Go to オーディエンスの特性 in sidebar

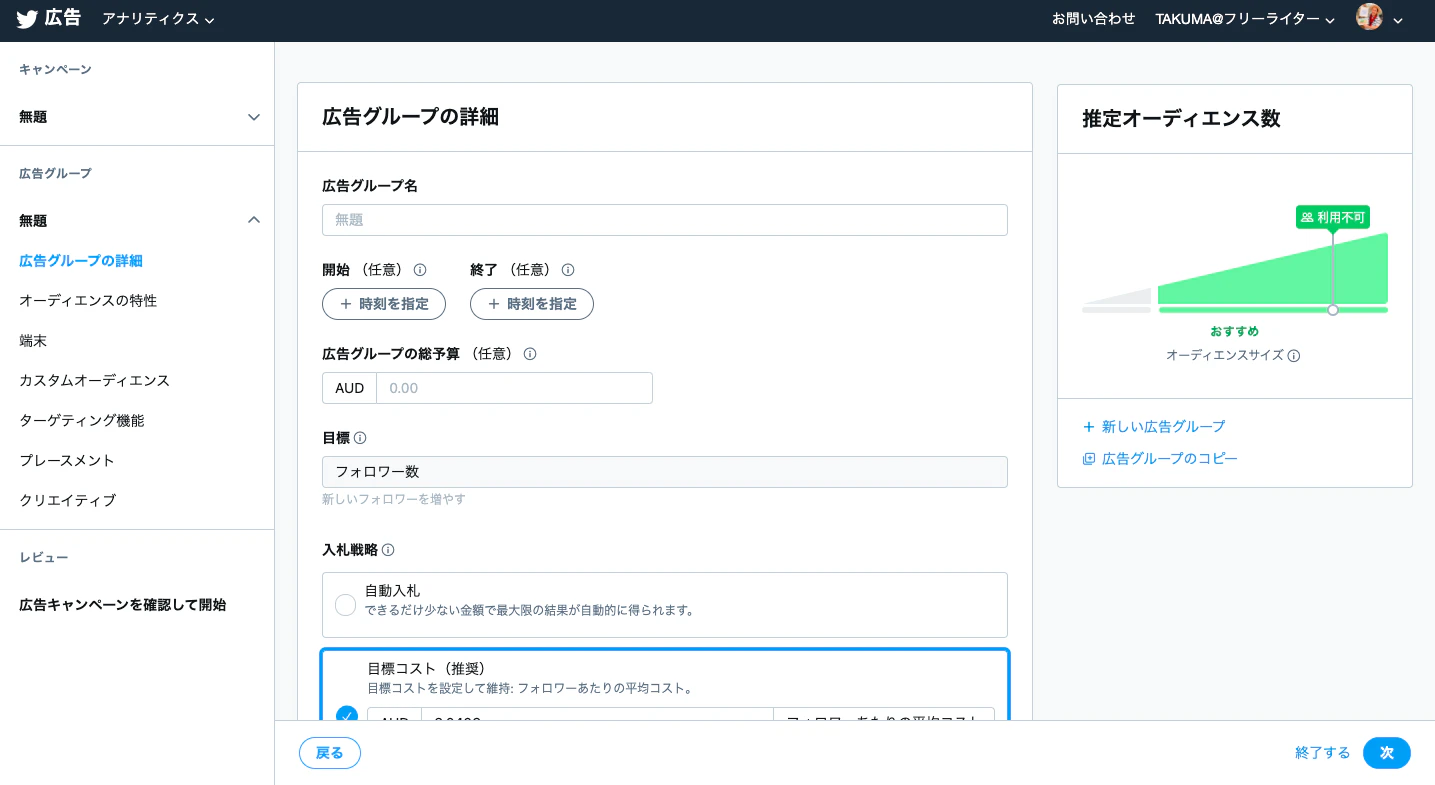pos(88,301)
